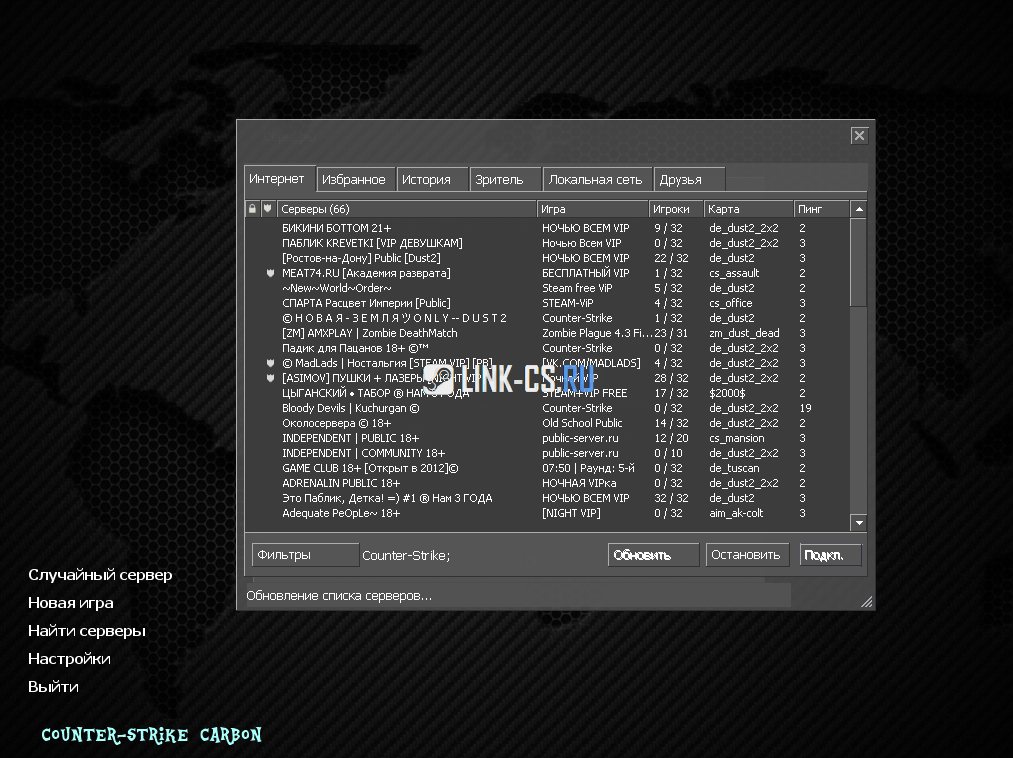Open the Фильтры panel
Image resolution: width=1013 pixels, height=758 pixels.
tap(304, 555)
